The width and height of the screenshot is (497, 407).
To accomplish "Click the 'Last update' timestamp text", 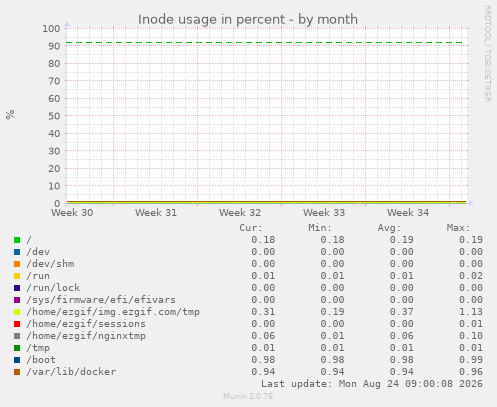I will [x=372, y=384].
